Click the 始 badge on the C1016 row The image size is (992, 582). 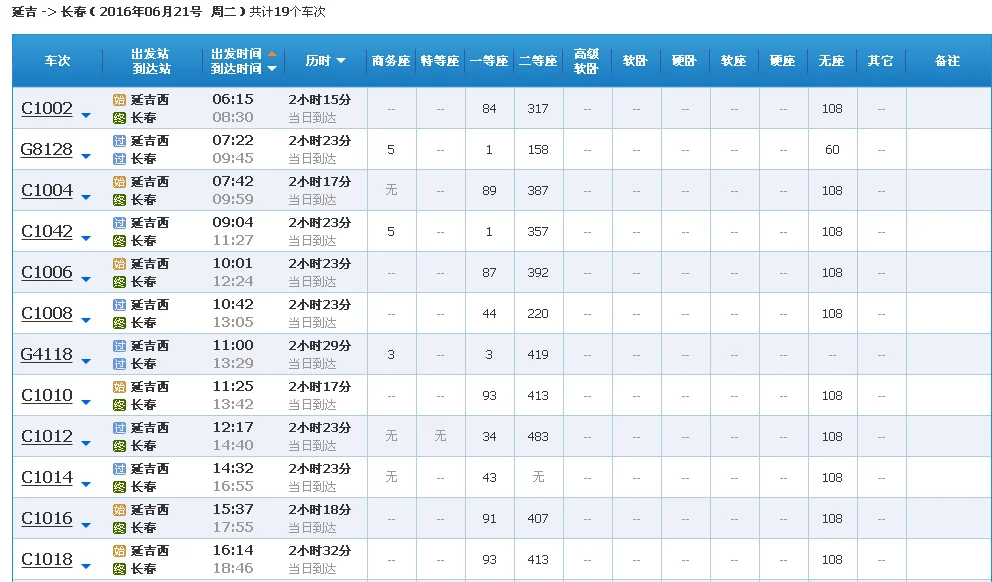120,511
